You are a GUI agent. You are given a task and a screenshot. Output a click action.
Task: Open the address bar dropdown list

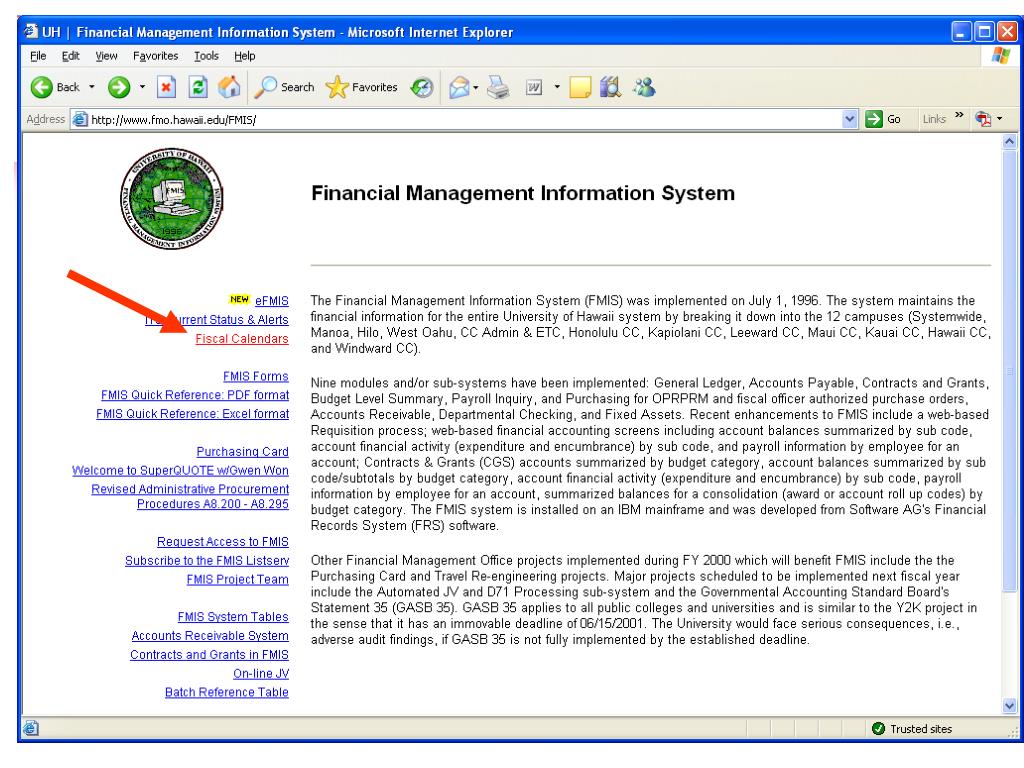(x=849, y=120)
